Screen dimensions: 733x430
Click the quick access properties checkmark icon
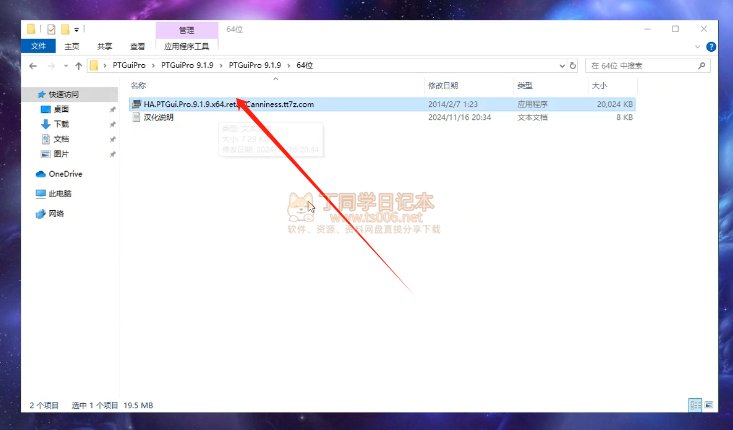(x=51, y=29)
